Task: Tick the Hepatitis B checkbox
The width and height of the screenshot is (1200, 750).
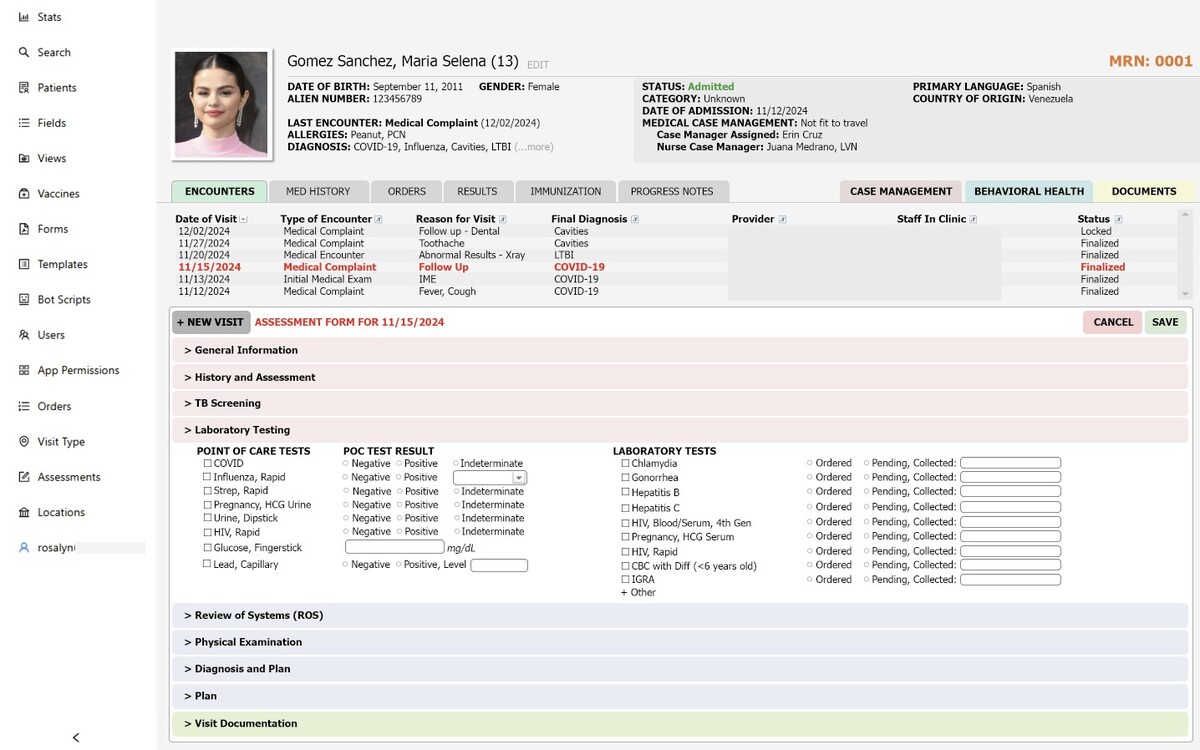Action: click(625, 492)
